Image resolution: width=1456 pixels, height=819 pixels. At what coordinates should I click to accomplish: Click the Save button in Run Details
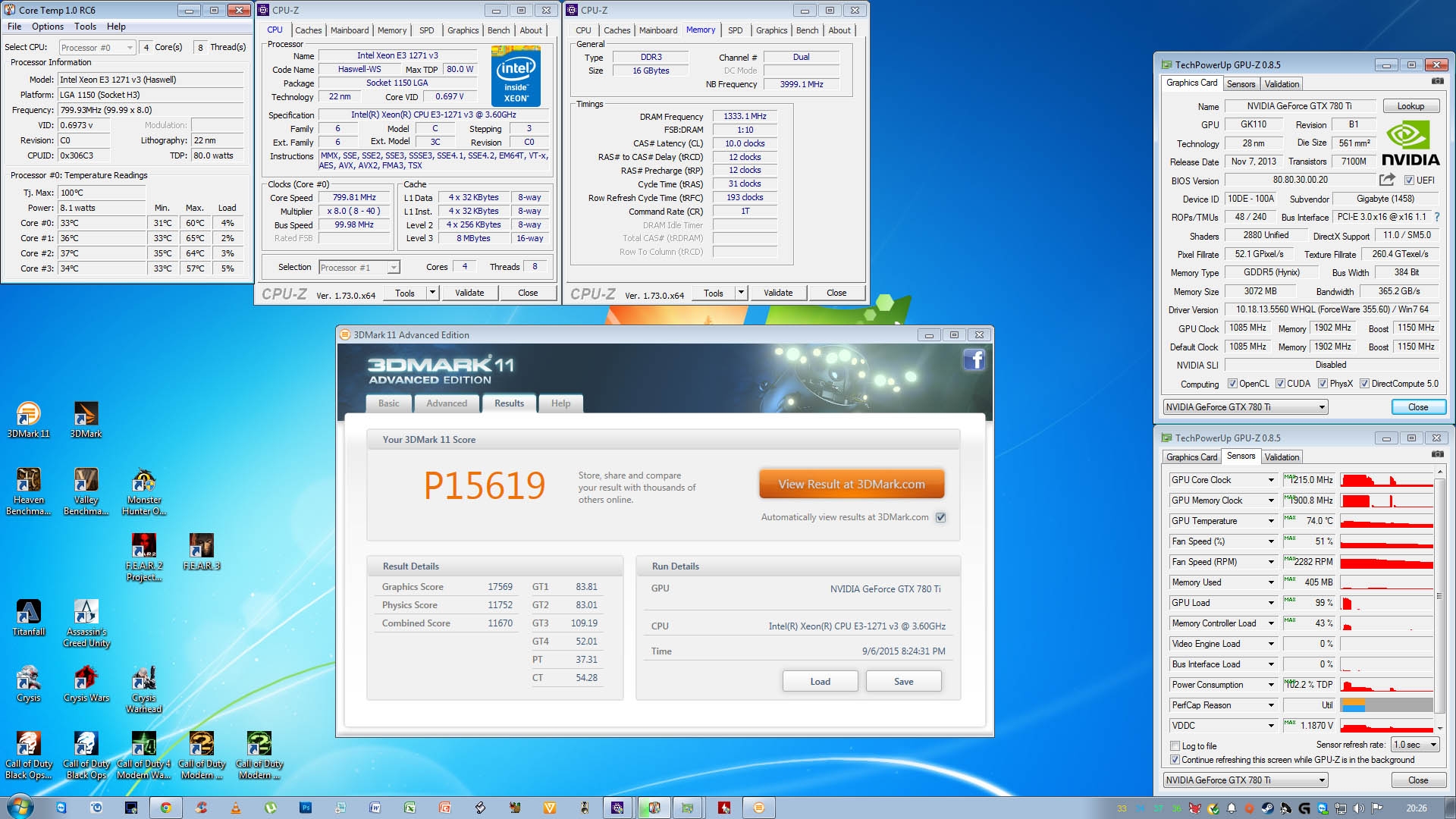[904, 682]
